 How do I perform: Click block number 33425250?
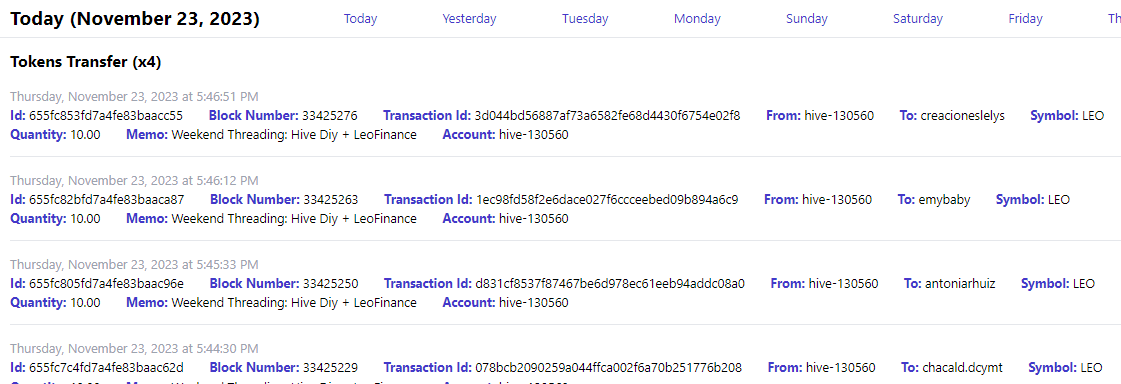tap(330, 284)
